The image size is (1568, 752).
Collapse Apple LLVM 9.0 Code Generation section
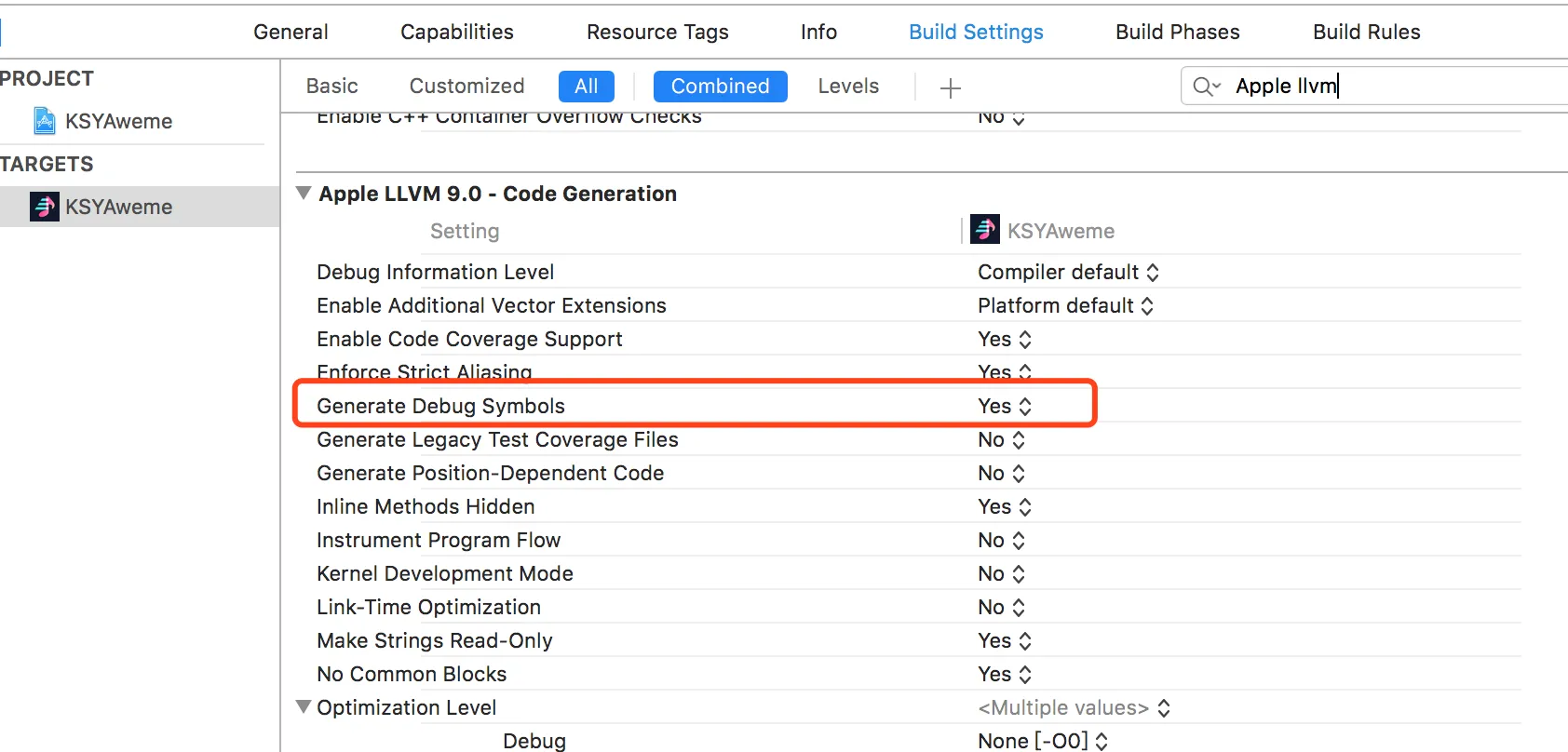pos(304,194)
